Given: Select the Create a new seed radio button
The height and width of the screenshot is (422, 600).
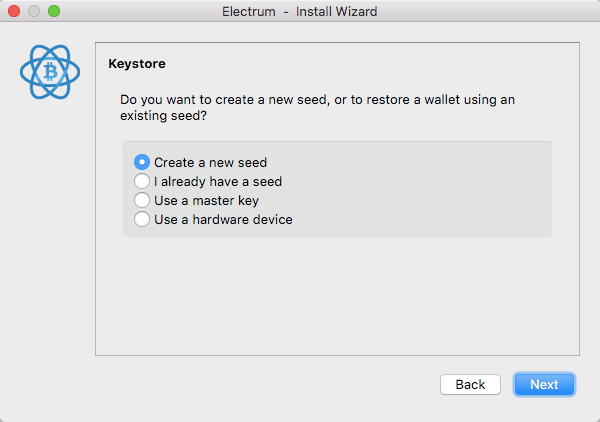Looking at the screenshot, I should tap(142, 162).
